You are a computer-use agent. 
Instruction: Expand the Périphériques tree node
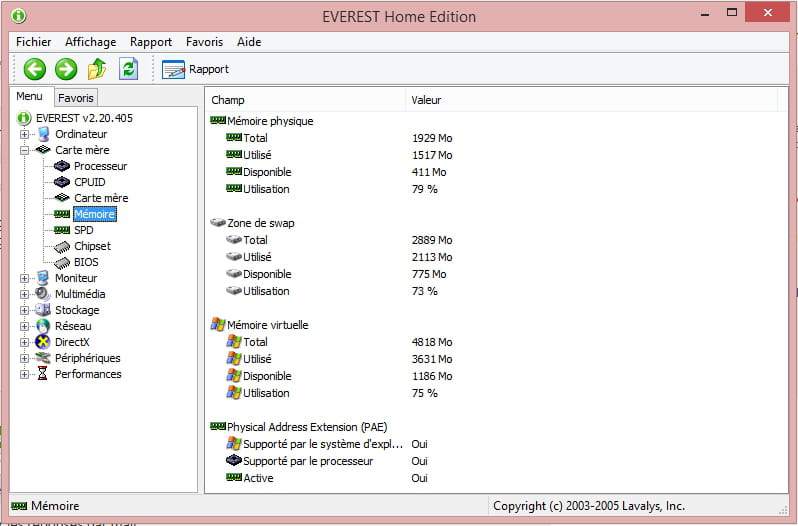point(24,358)
